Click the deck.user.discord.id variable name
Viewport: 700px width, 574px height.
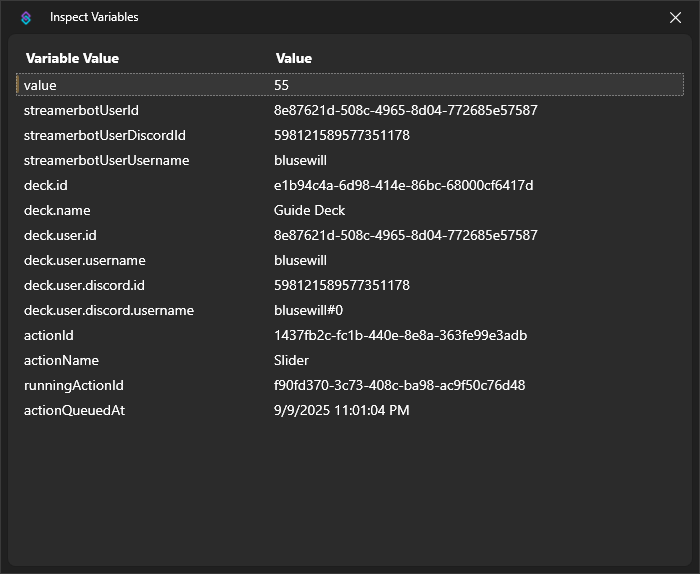coord(84,285)
